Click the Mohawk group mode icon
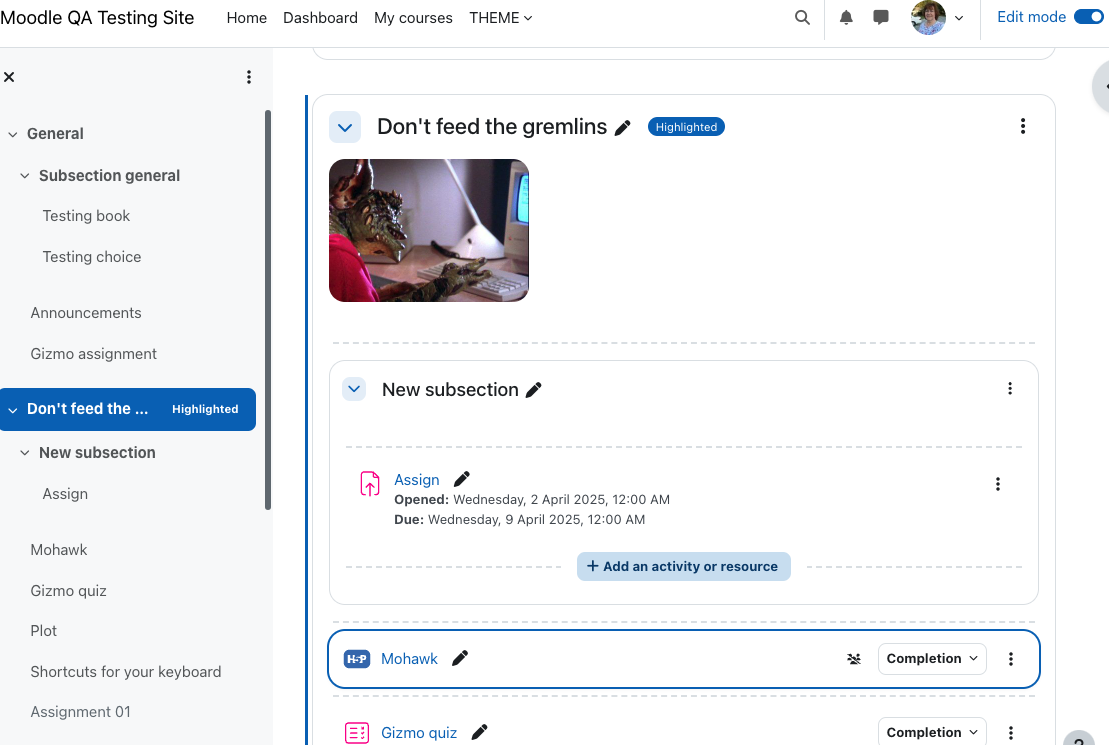The height and width of the screenshot is (745, 1109). [x=854, y=659]
